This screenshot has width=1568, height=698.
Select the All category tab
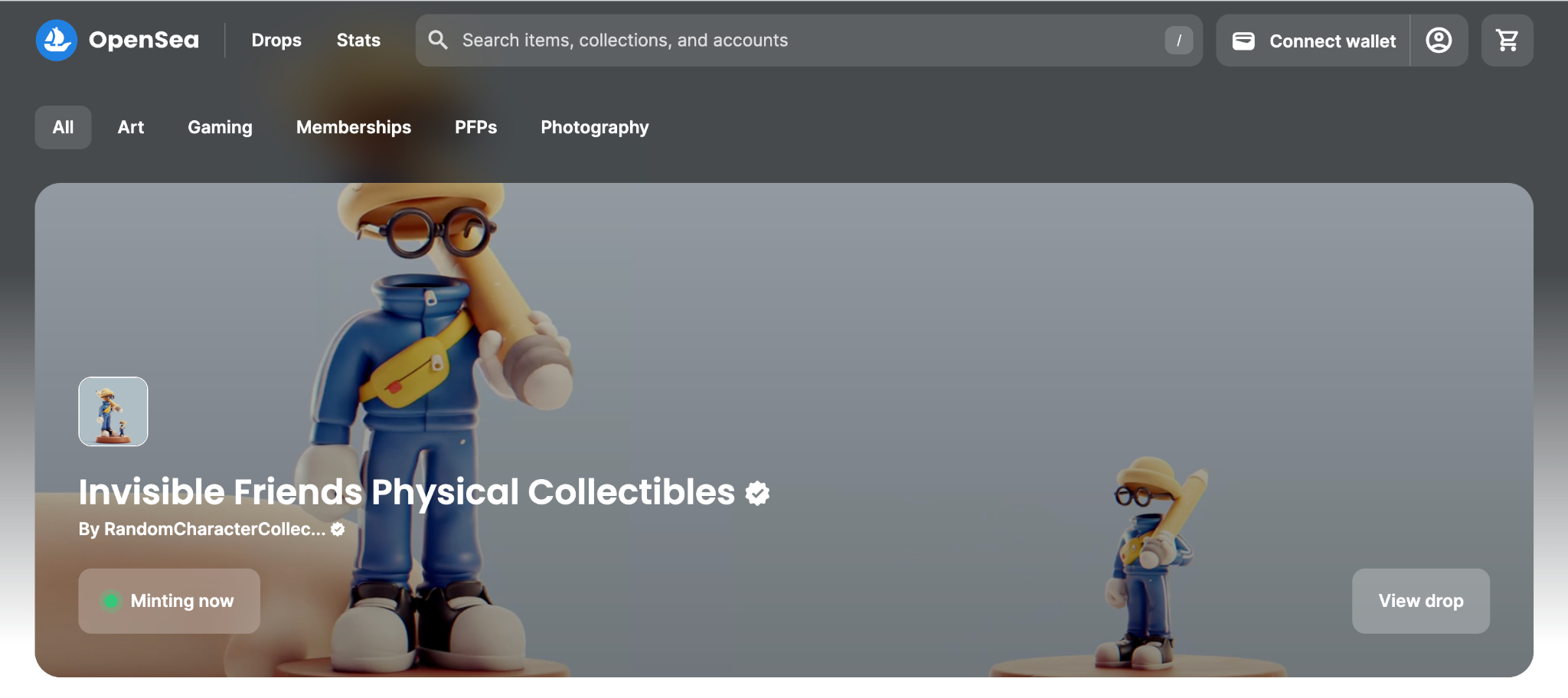pyautogui.click(x=63, y=127)
